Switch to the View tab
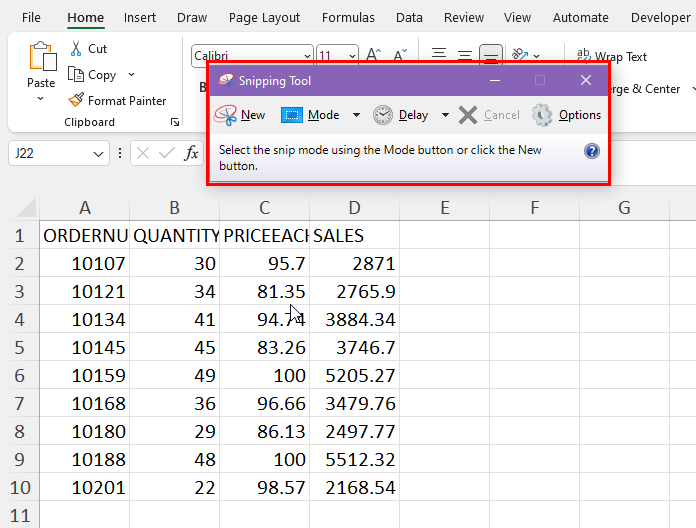The width and height of the screenshot is (696, 528). point(517,18)
